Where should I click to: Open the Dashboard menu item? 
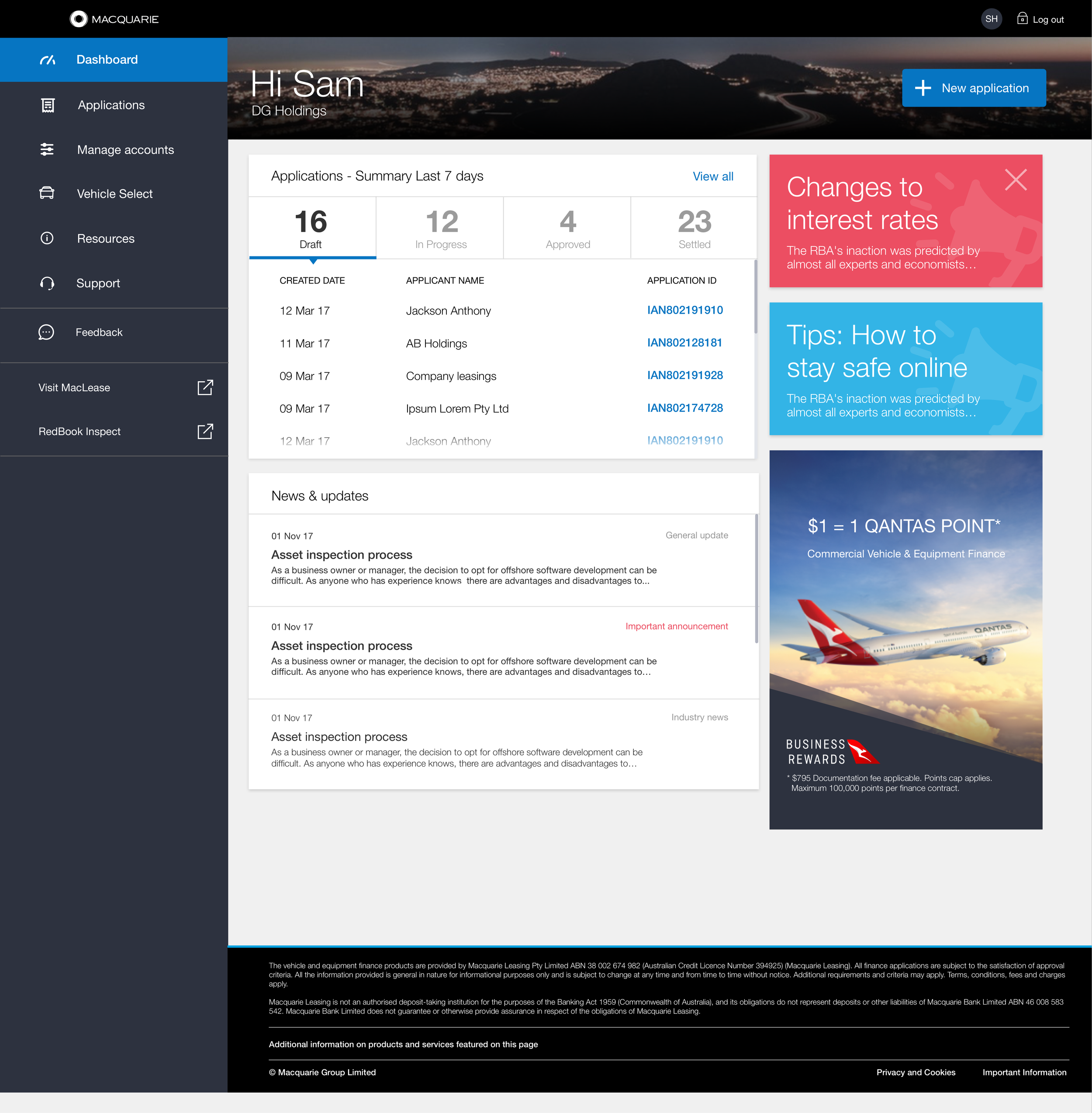coord(114,60)
